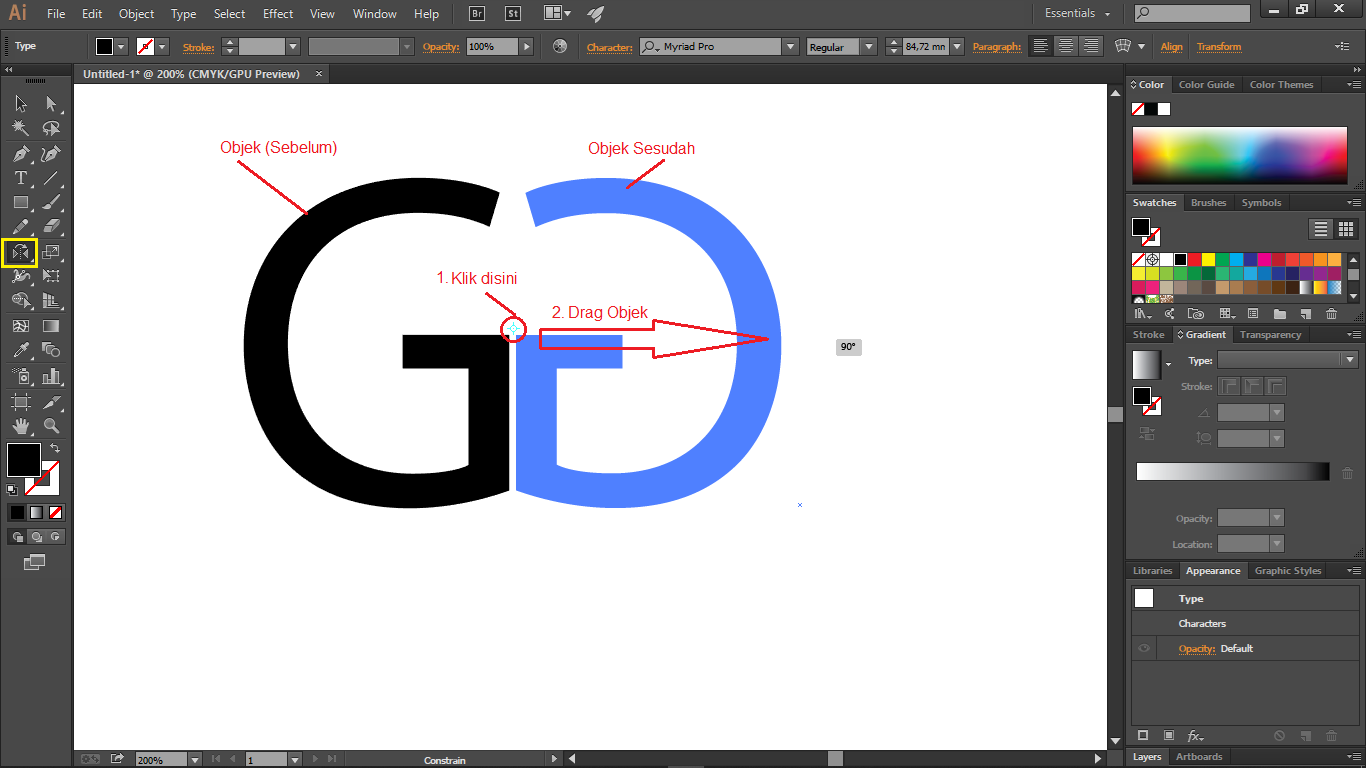Screen dimensions: 1366x768
Task: Select the Zoom tool magnifier
Action: tap(51, 427)
